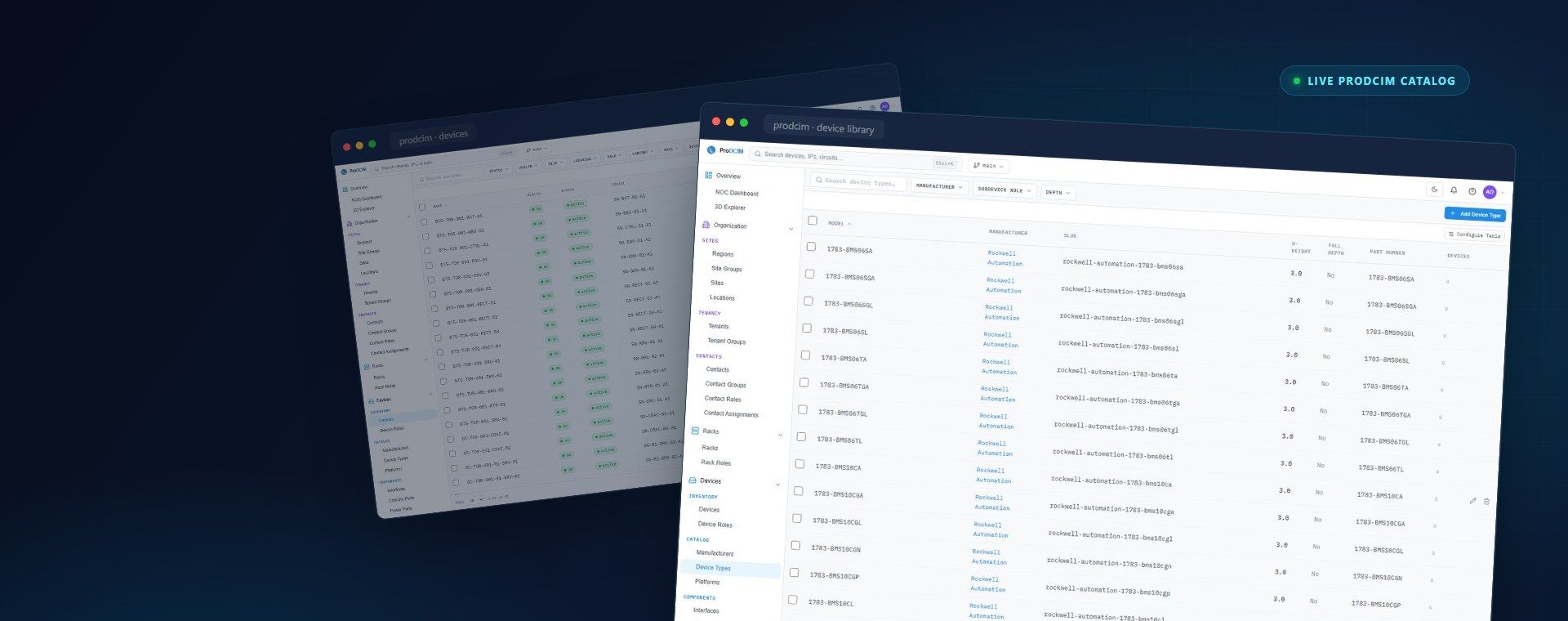The height and width of the screenshot is (621, 1568).
Task: Select Device Types in the Catalog section
Action: click(731, 568)
